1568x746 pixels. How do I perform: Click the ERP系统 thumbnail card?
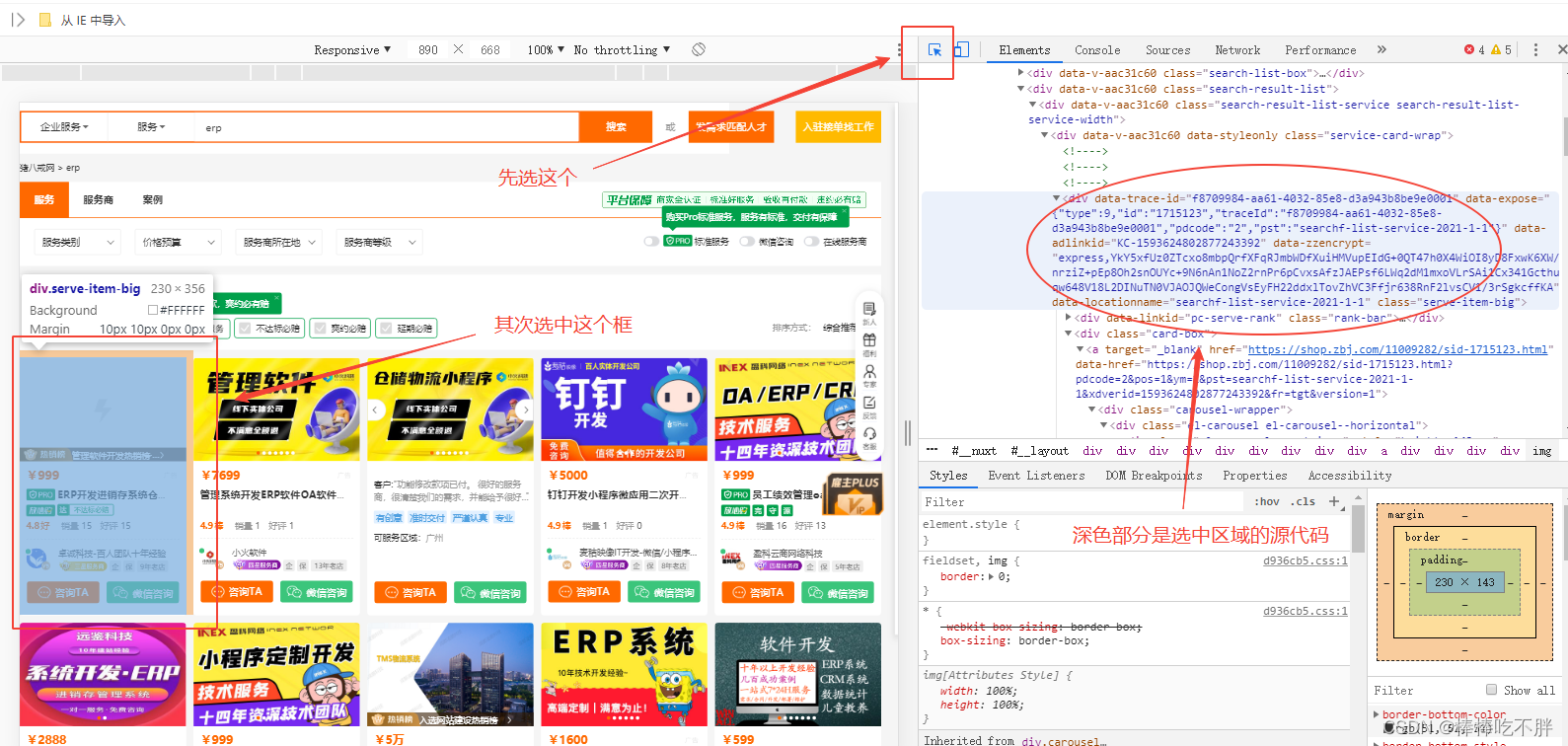(624, 675)
